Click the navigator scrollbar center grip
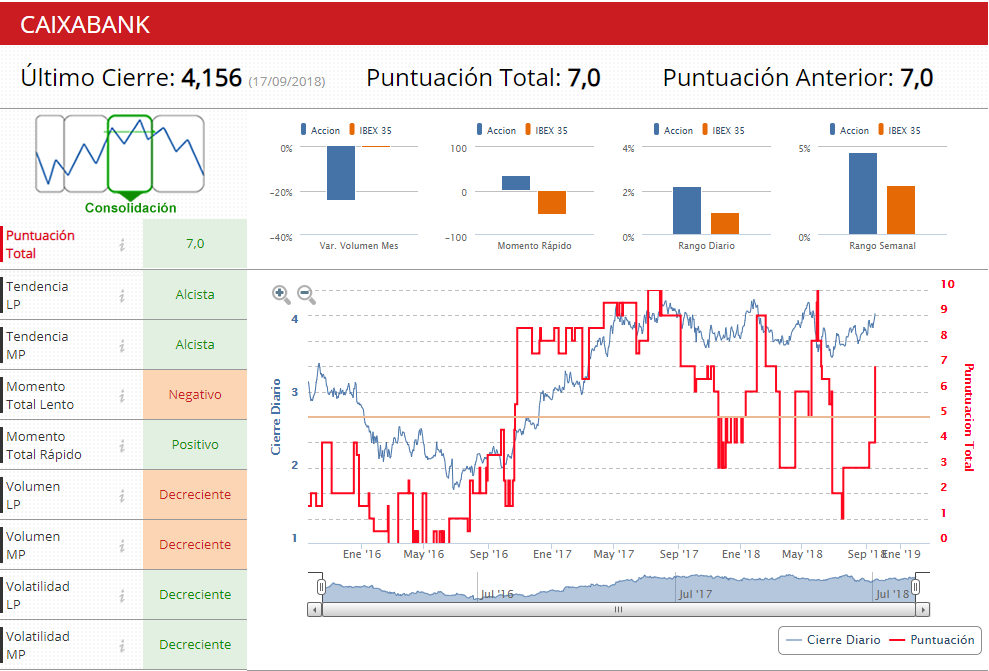 pos(618,610)
